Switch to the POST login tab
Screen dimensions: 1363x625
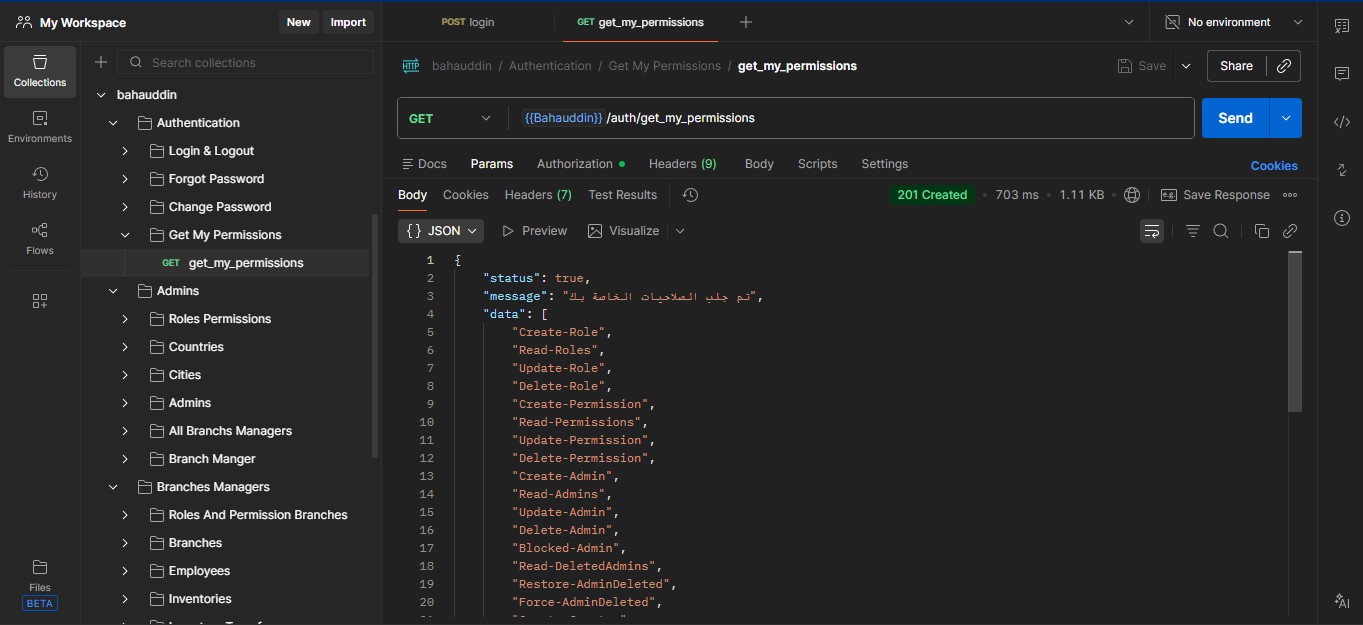coord(468,22)
